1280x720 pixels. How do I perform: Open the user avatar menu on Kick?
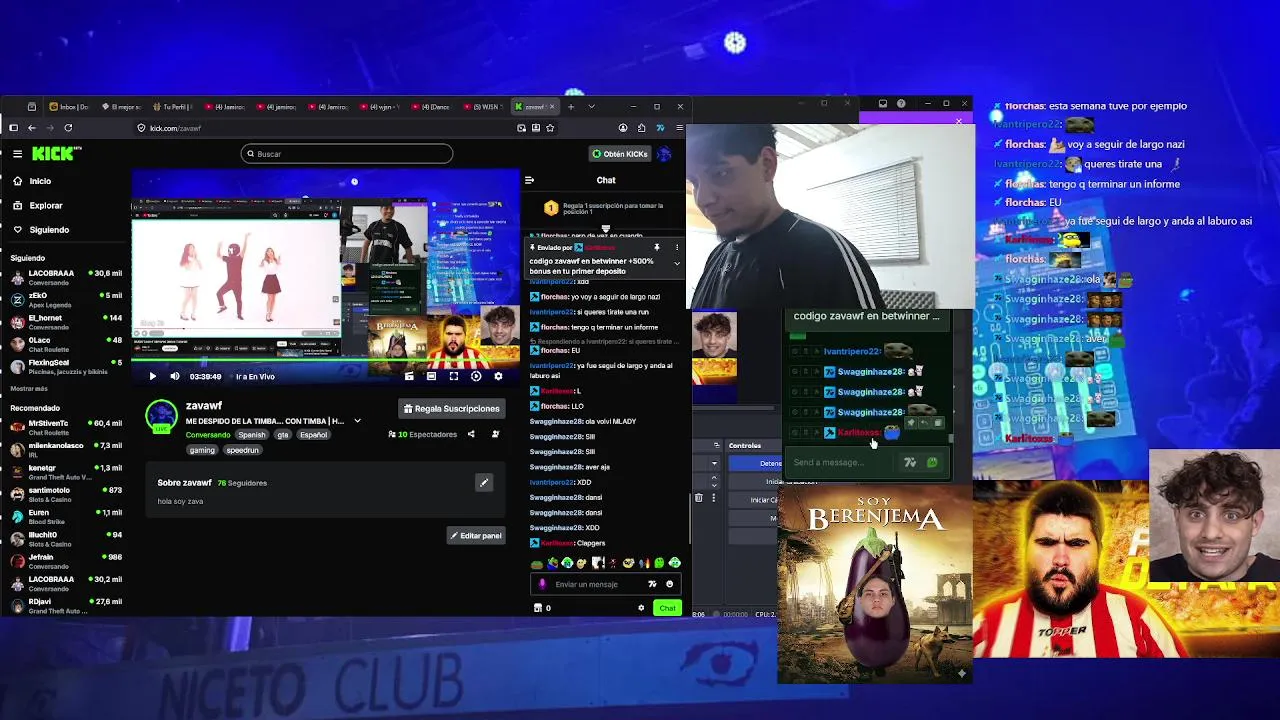coord(664,154)
